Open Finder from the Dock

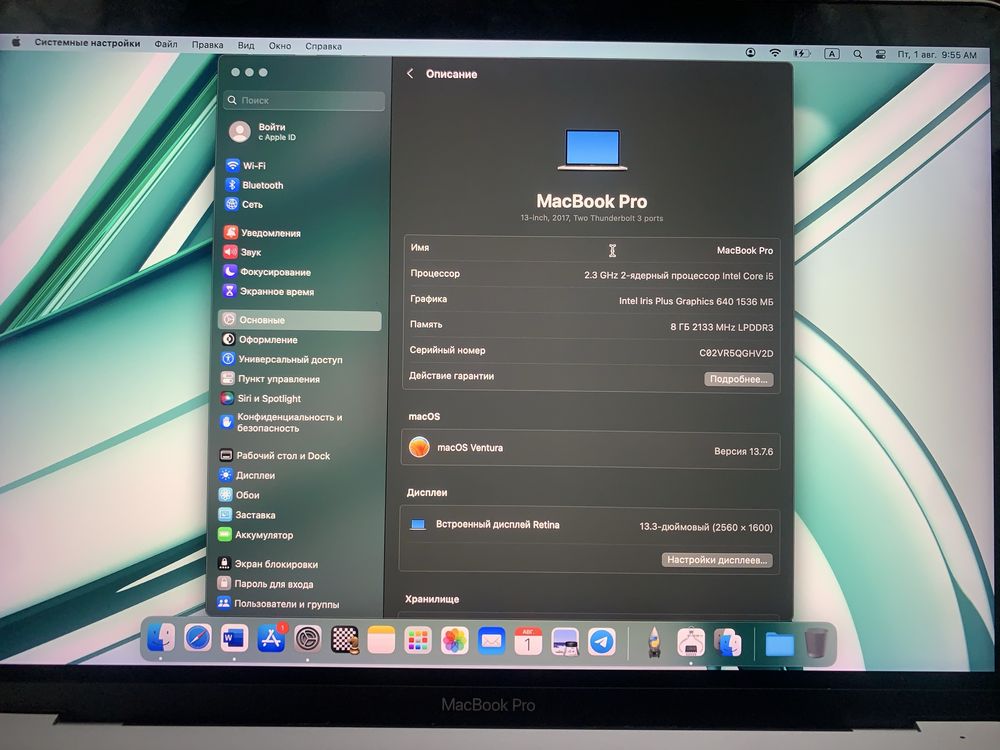(x=161, y=637)
